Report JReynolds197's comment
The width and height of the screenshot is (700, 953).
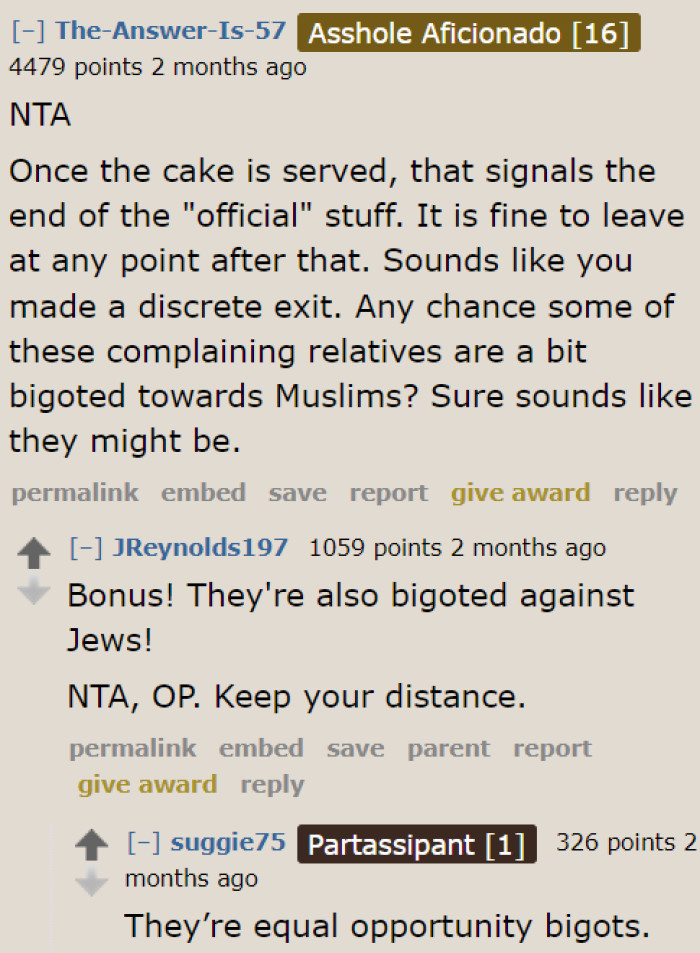point(552,748)
